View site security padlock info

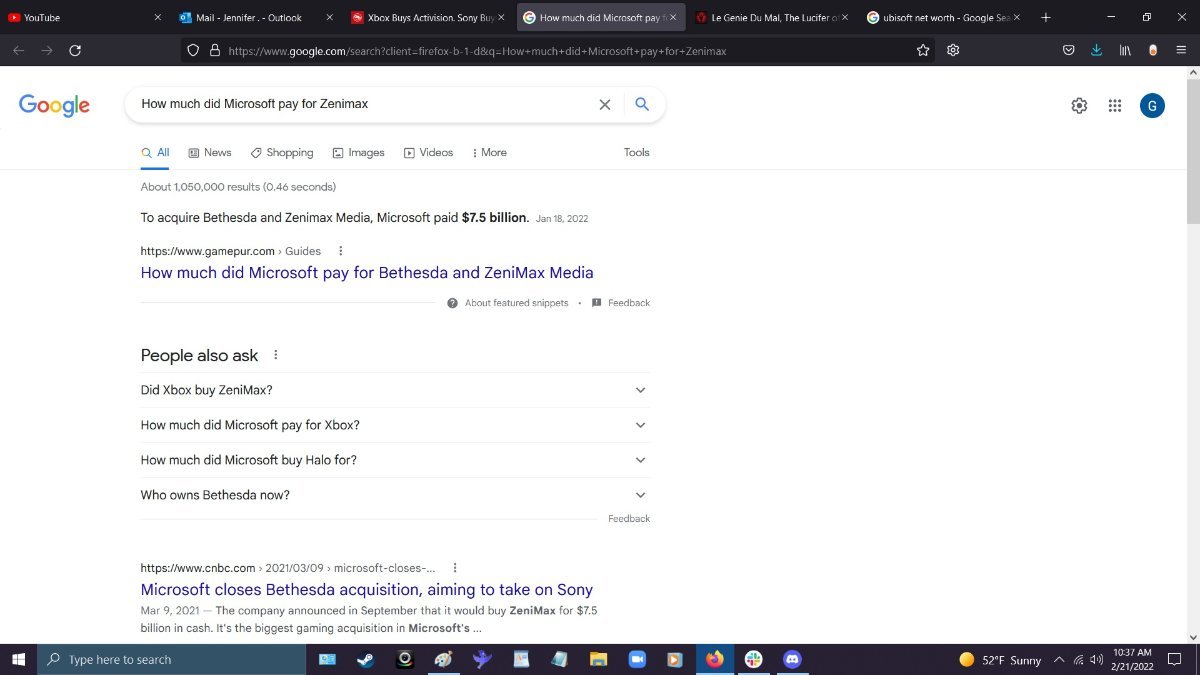214,50
